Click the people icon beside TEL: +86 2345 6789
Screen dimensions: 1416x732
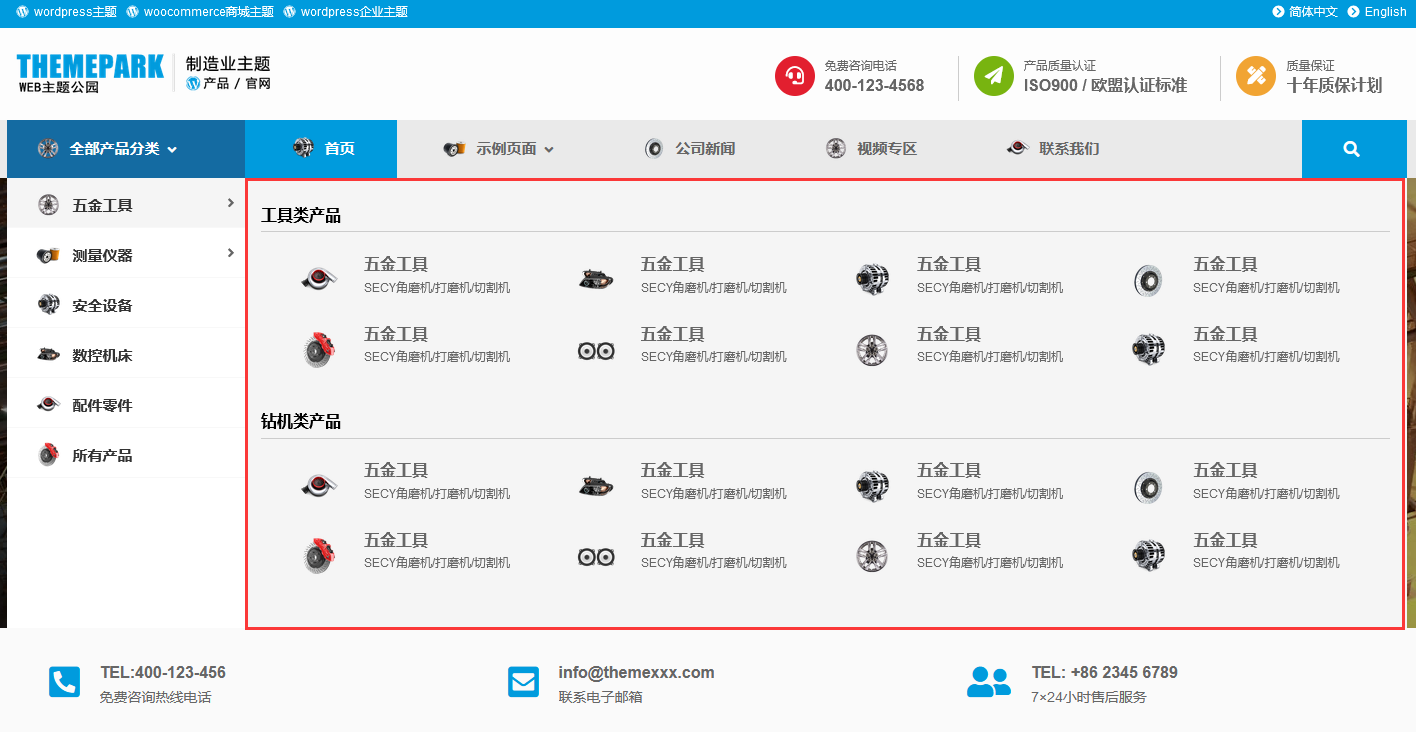pos(990,682)
